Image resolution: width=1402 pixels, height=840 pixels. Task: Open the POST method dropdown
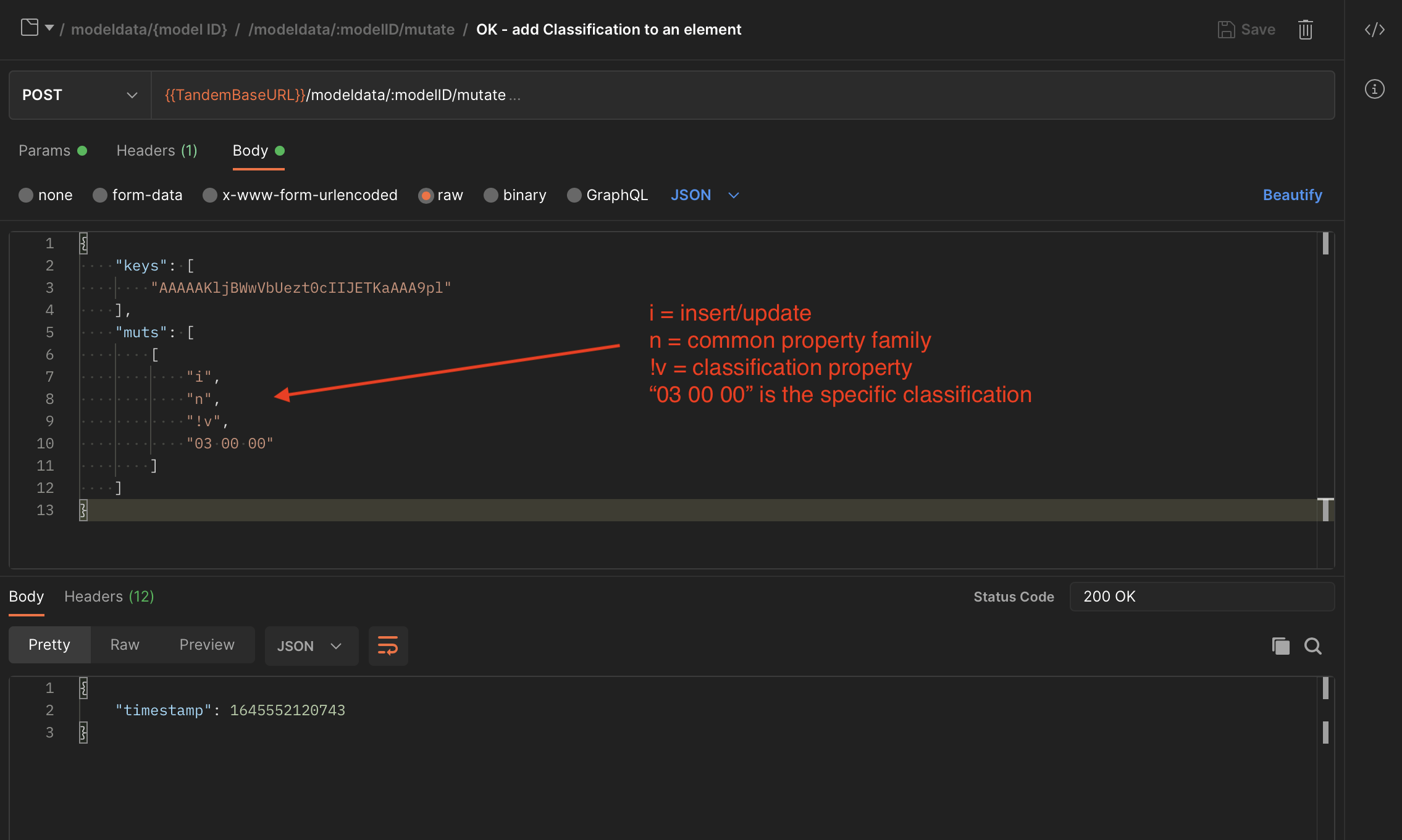pyautogui.click(x=80, y=95)
